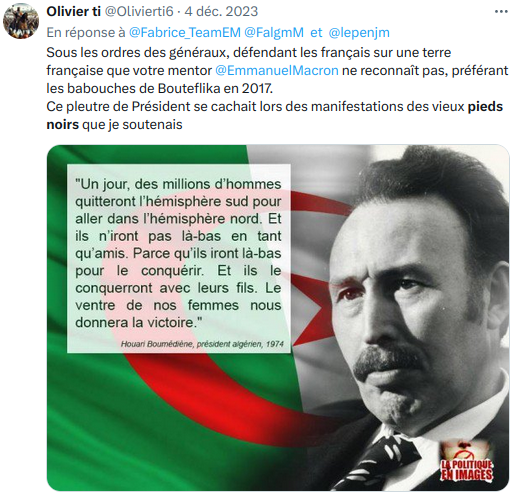This screenshot has width=514, height=503.
Task: Open the display name Olivier ti
Action: [x=73, y=12]
